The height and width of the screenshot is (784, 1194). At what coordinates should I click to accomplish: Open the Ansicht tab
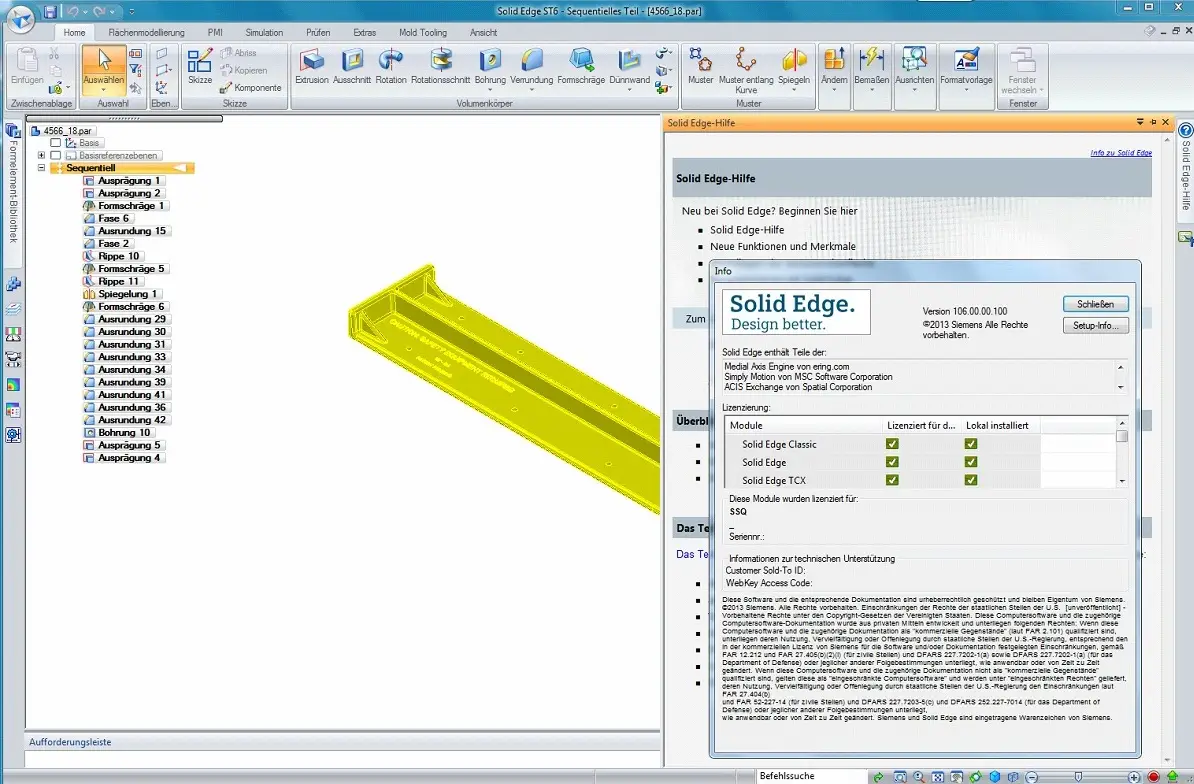point(484,33)
